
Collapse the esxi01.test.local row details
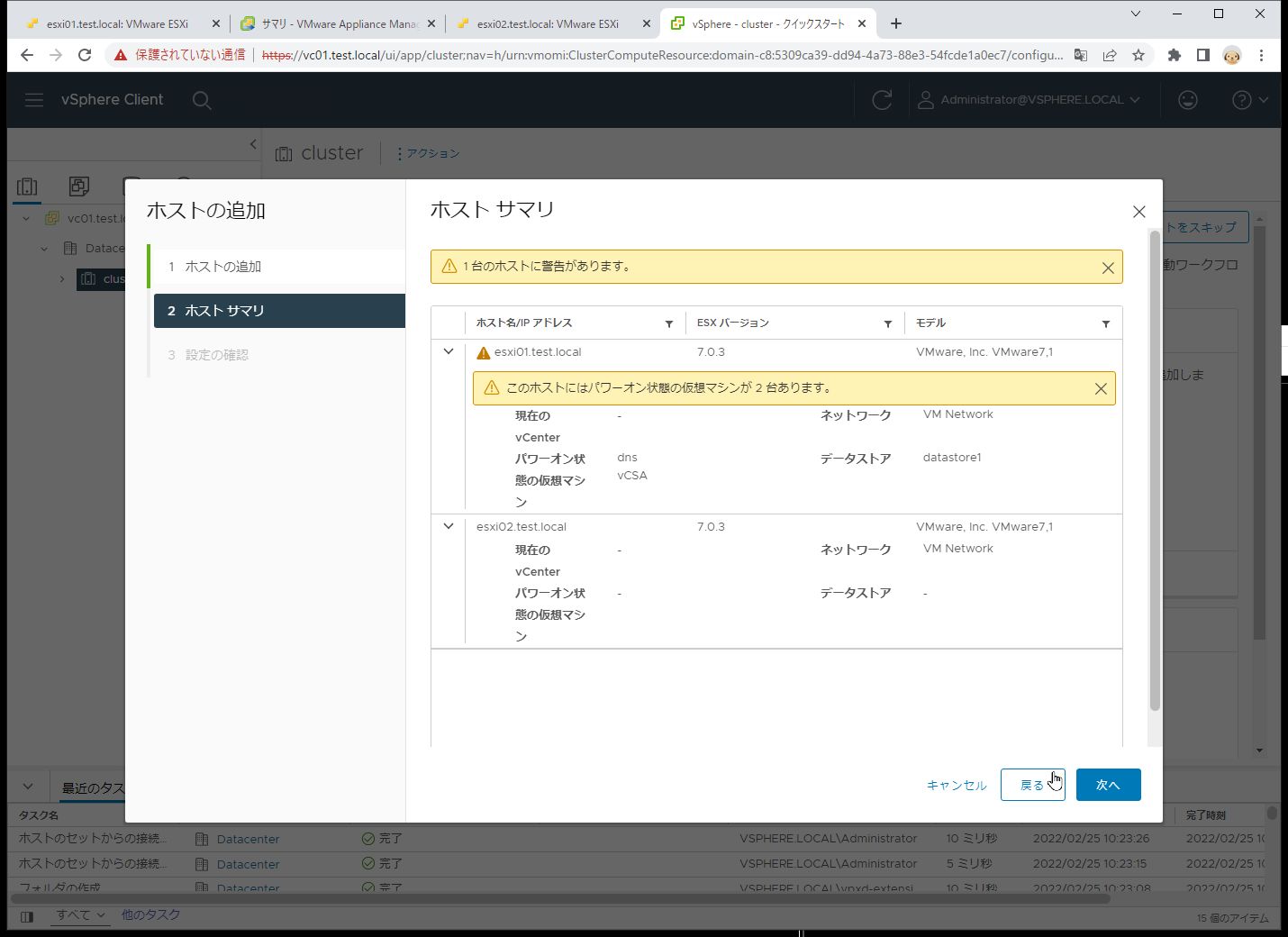click(449, 351)
